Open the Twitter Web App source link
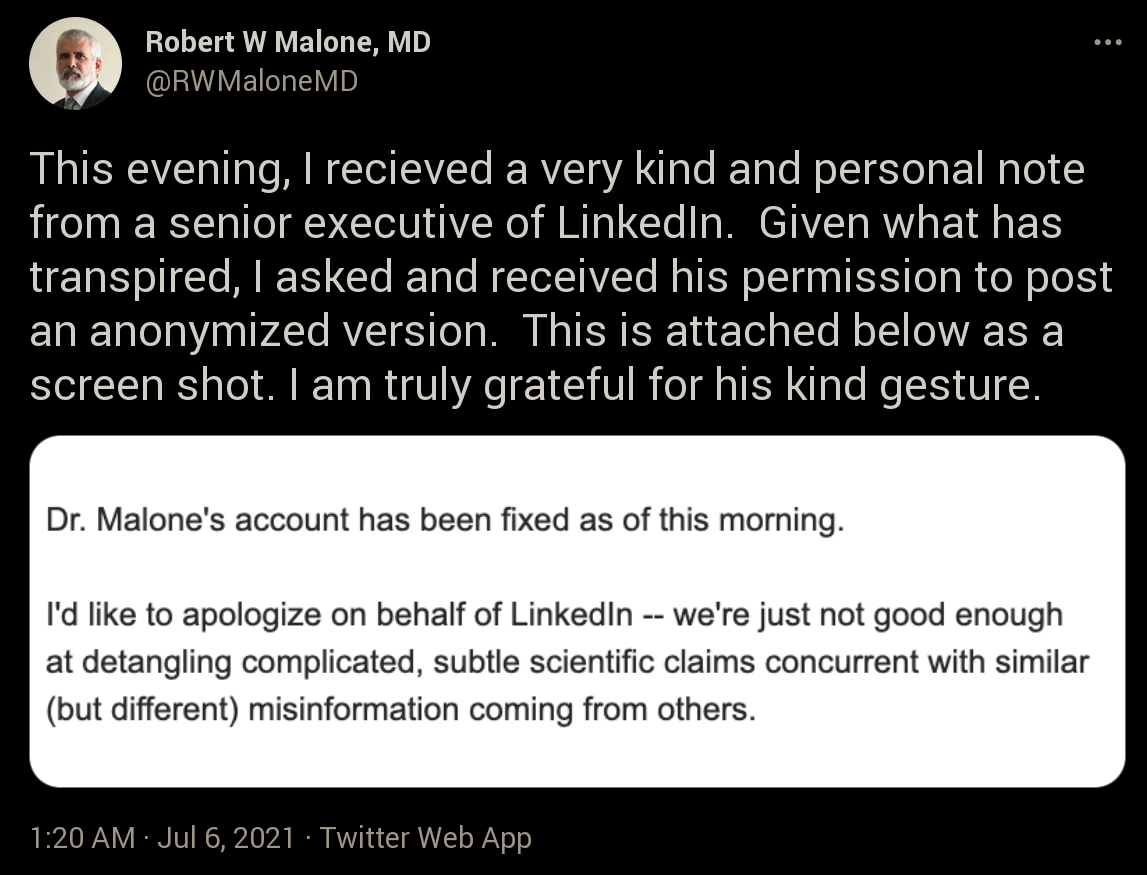 pos(426,838)
